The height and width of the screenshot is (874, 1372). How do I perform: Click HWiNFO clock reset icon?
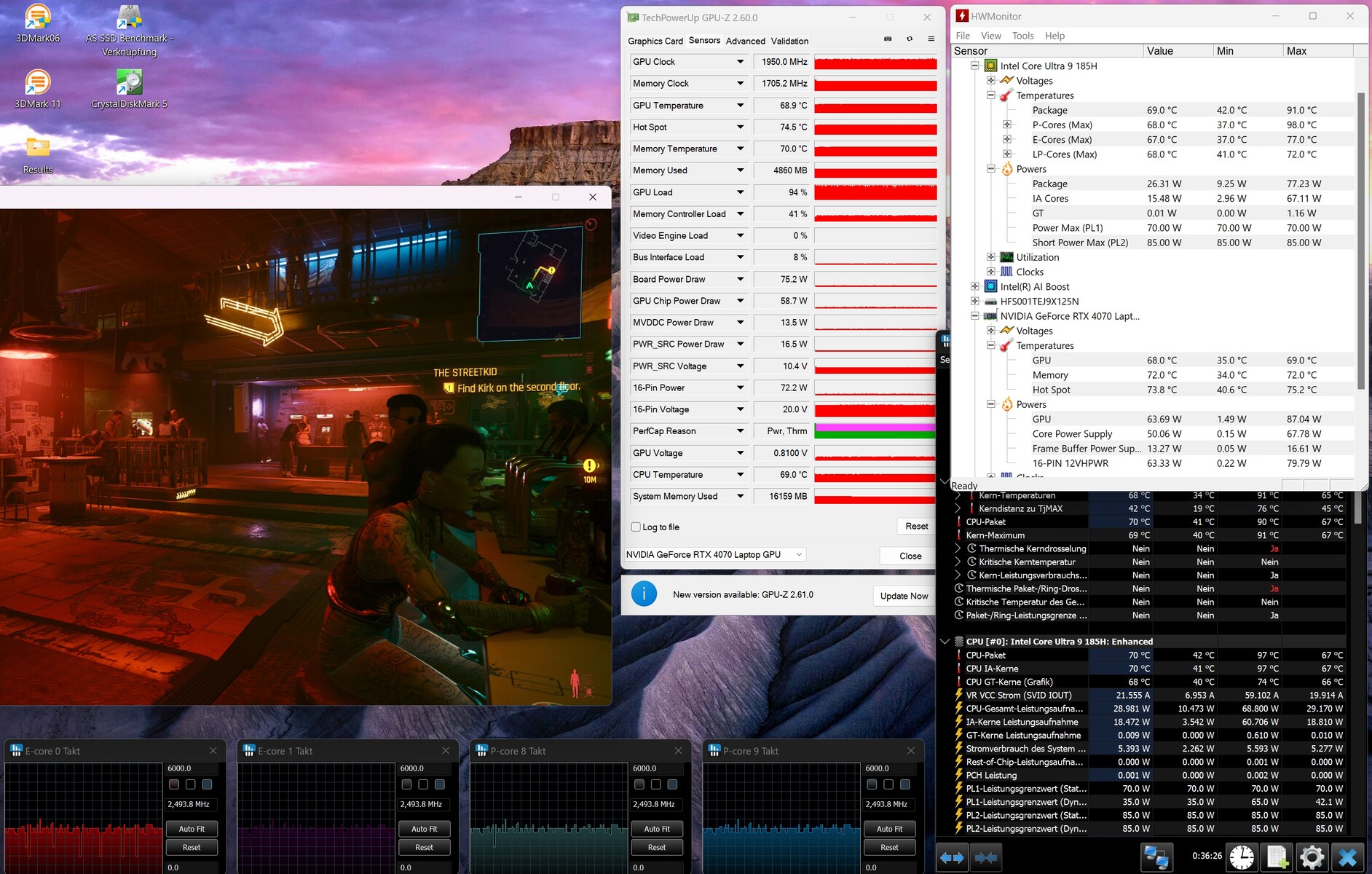[1242, 857]
